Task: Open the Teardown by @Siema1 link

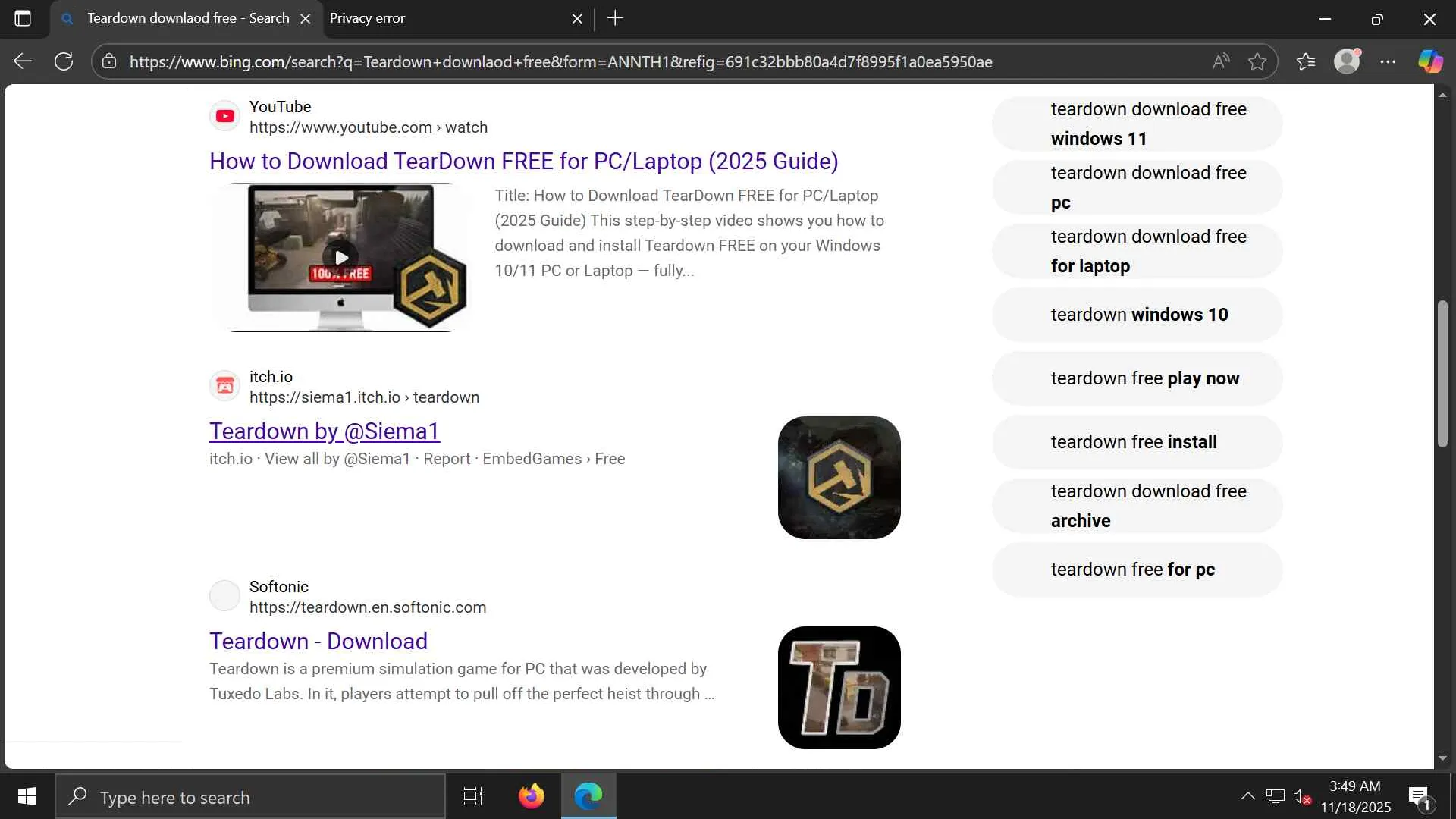Action: point(325,431)
